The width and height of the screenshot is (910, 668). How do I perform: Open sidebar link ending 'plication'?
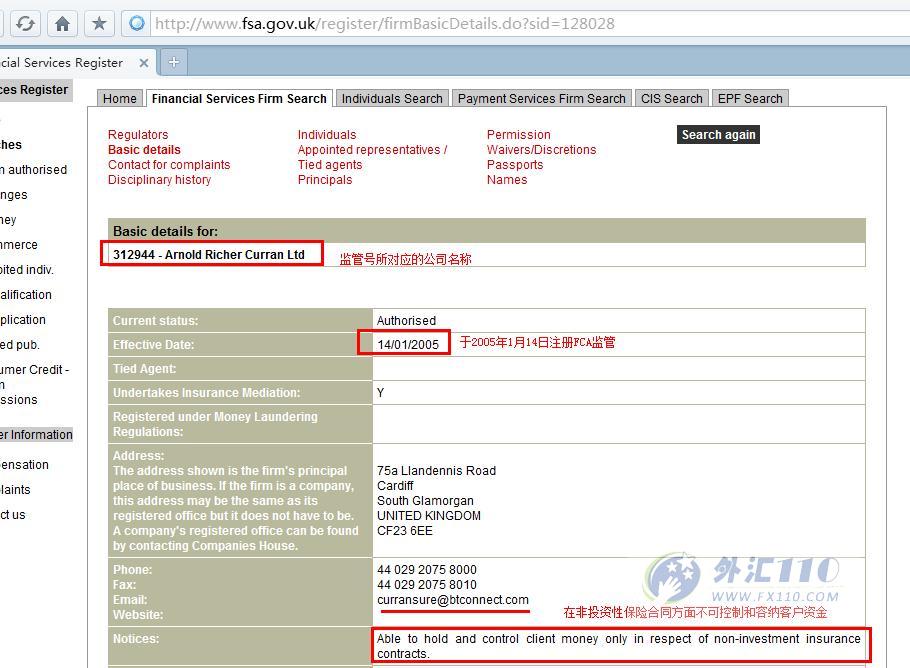tap(23, 320)
